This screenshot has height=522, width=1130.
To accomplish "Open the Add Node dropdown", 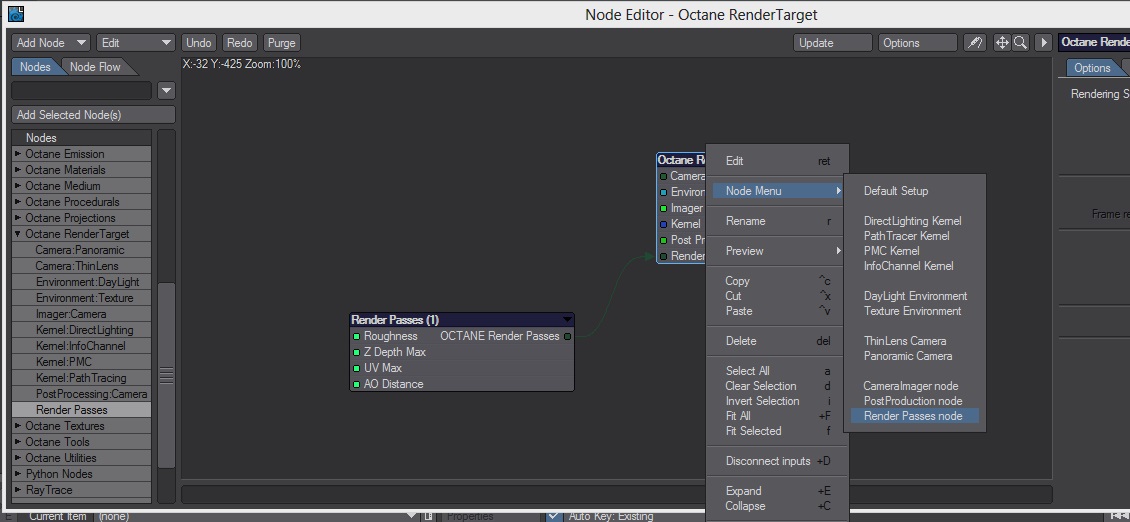I will click(50, 43).
